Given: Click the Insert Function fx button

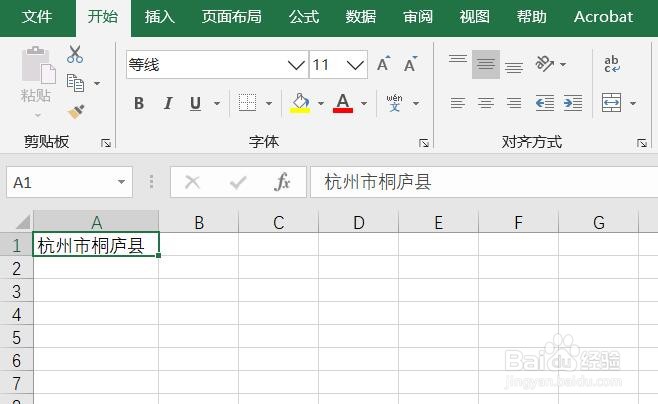Looking at the screenshot, I should pos(282,182).
